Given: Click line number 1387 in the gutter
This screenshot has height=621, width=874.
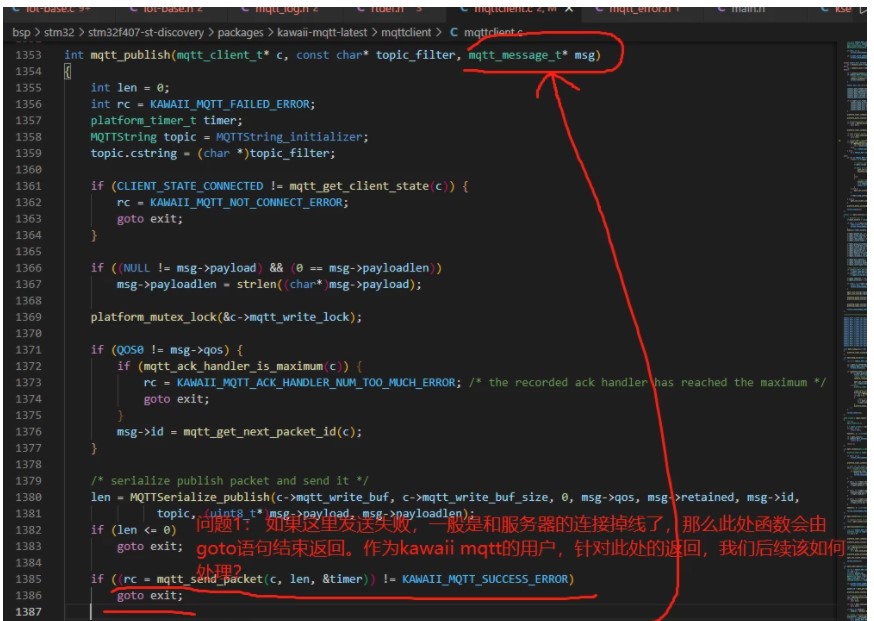Looking at the screenshot, I should point(28,612).
